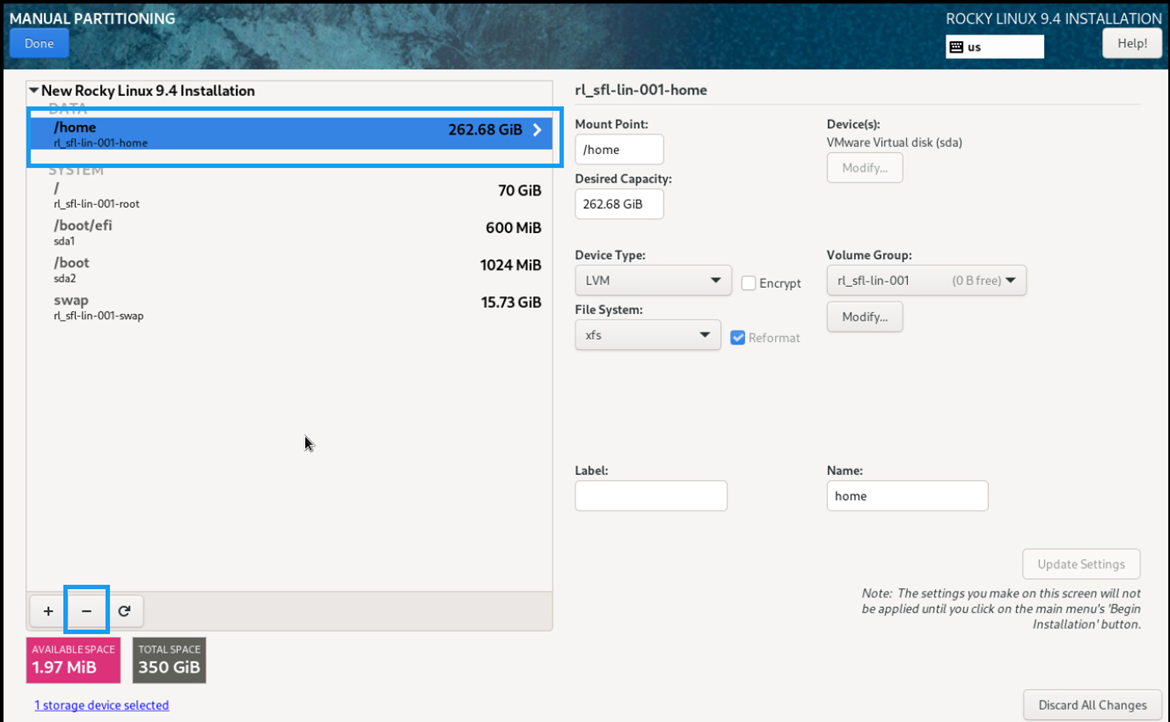Click Discard All Changes button
The height and width of the screenshot is (722, 1170).
1092,705
